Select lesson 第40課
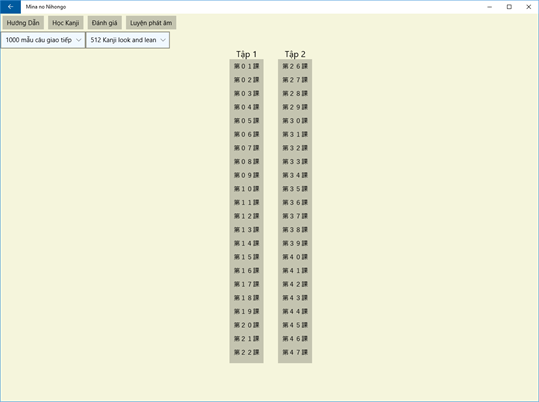 tap(295, 257)
